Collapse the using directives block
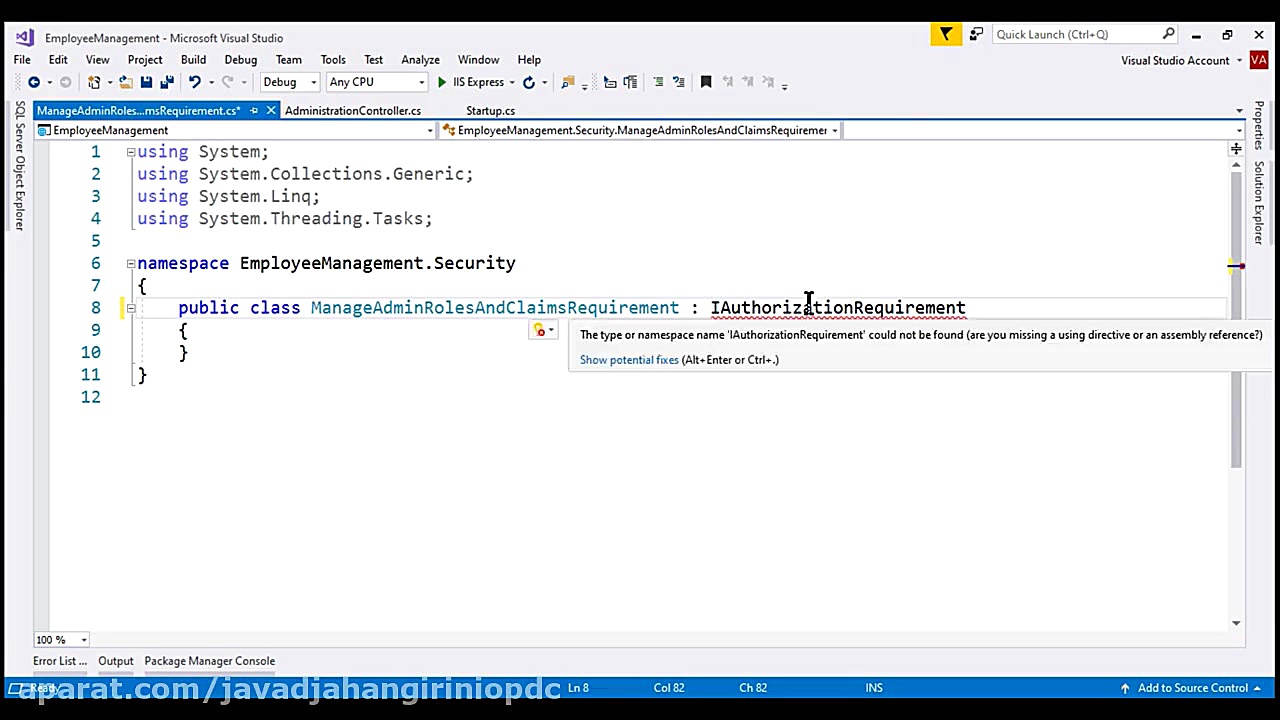This screenshot has height=720, width=1280. (x=130, y=152)
